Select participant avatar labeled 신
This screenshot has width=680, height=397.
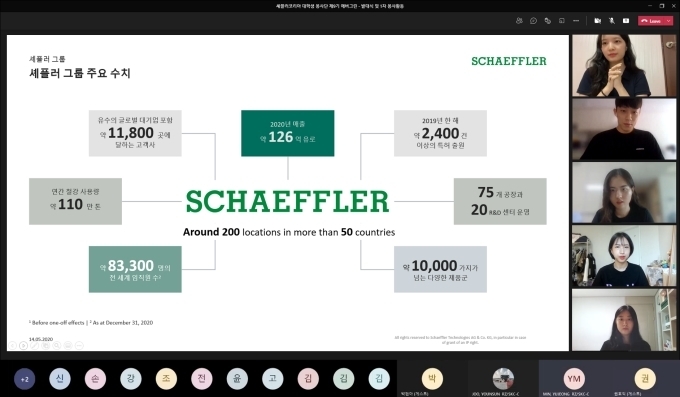click(60, 379)
